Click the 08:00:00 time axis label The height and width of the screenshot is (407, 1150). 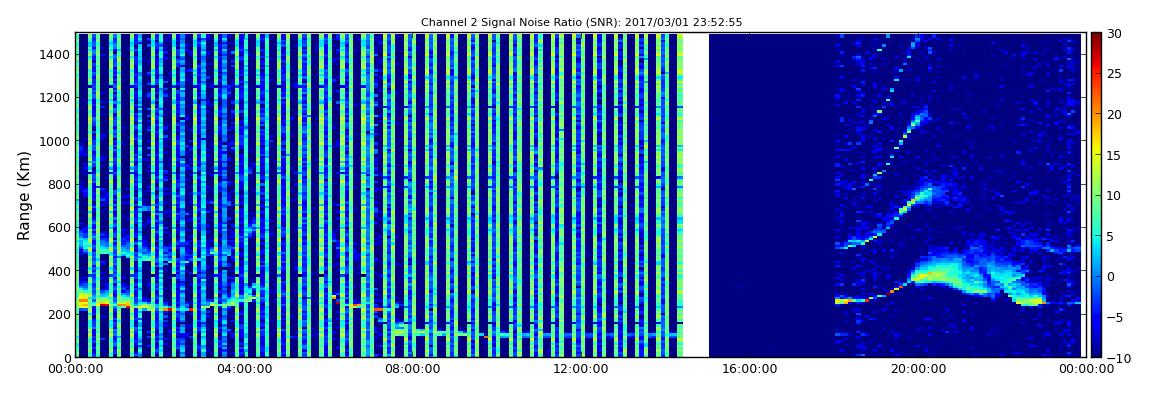tap(412, 369)
